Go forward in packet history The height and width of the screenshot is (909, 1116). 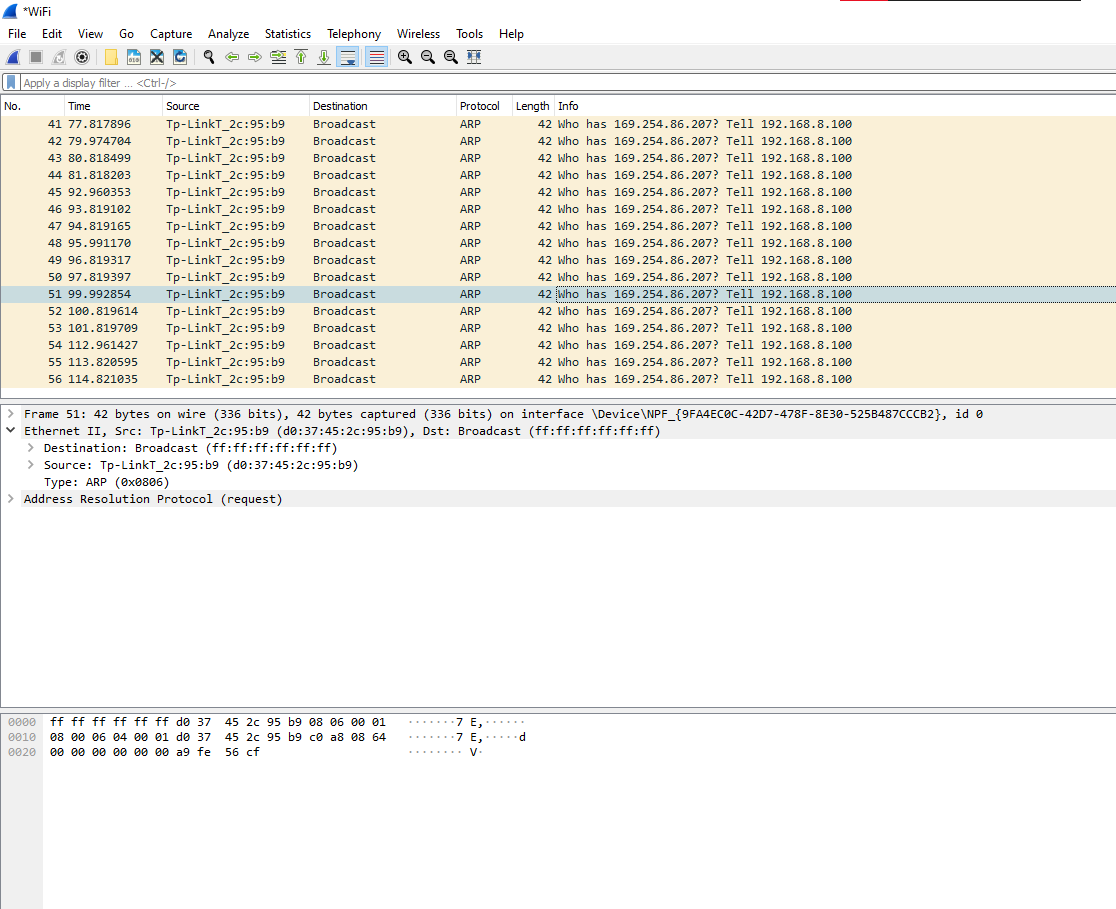255,57
